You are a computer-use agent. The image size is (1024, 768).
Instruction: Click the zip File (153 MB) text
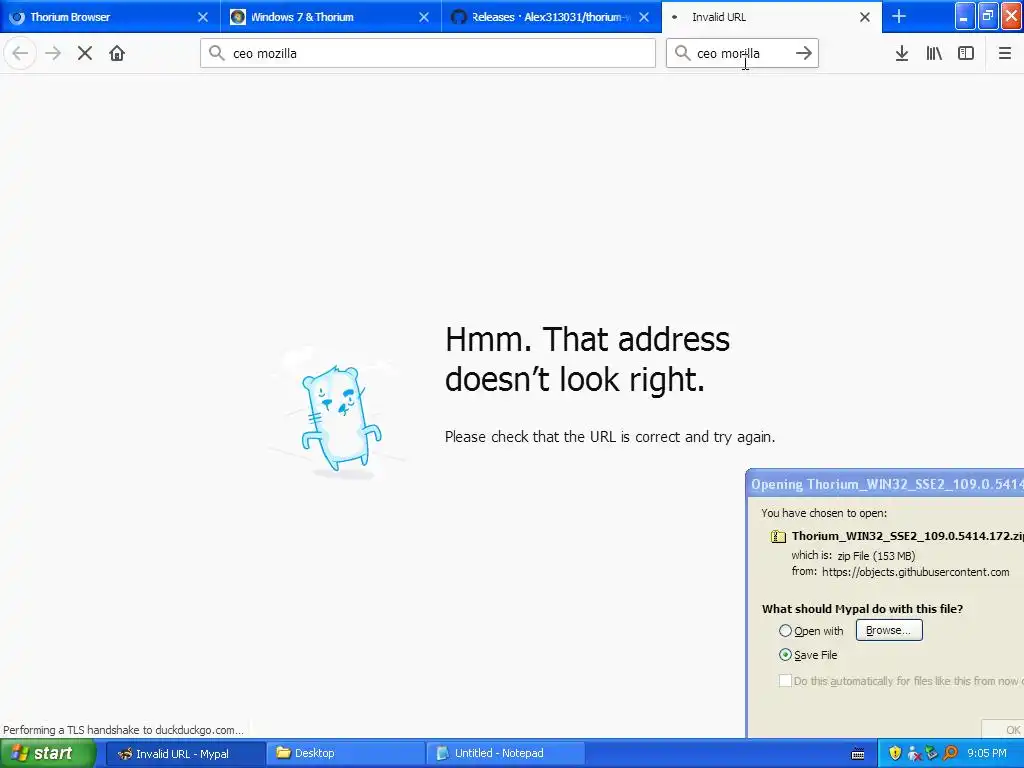tap(876, 556)
